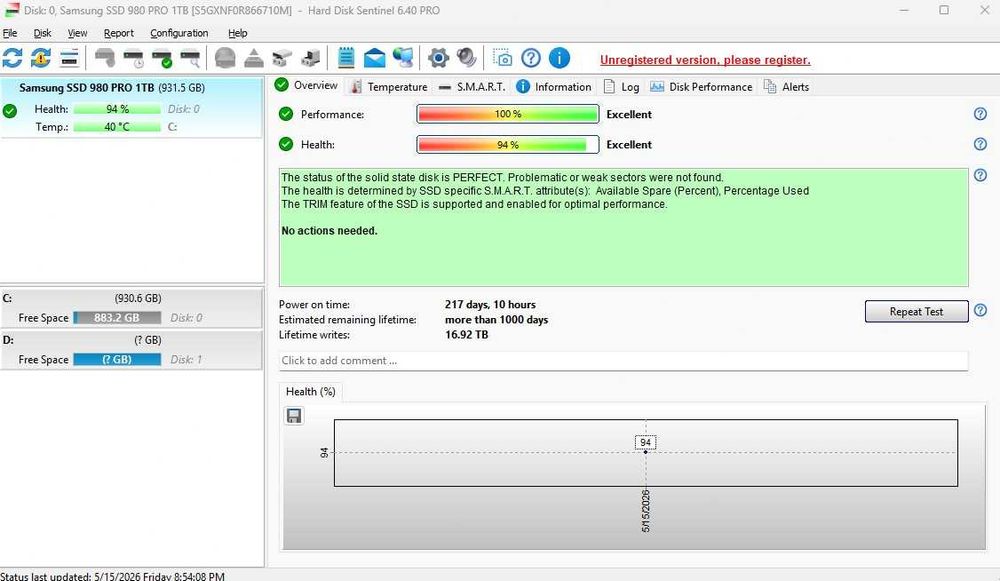Click the help question mark toolbar icon
Image resolution: width=1000 pixels, height=581 pixels.
point(531,58)
